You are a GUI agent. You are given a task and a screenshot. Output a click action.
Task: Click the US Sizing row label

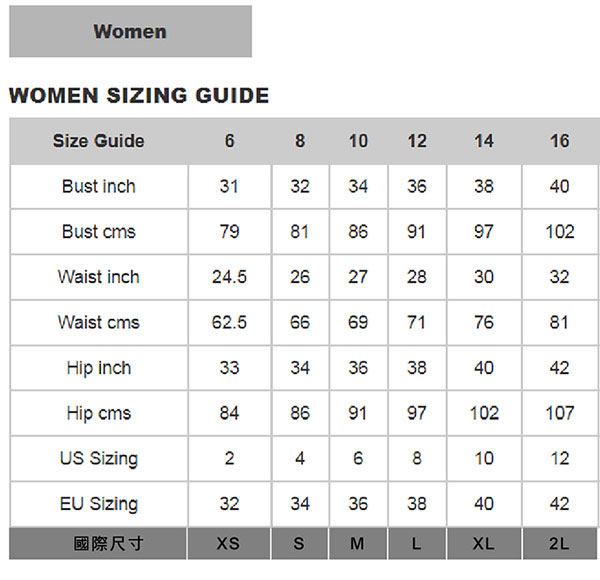click(x=98, y=459)
